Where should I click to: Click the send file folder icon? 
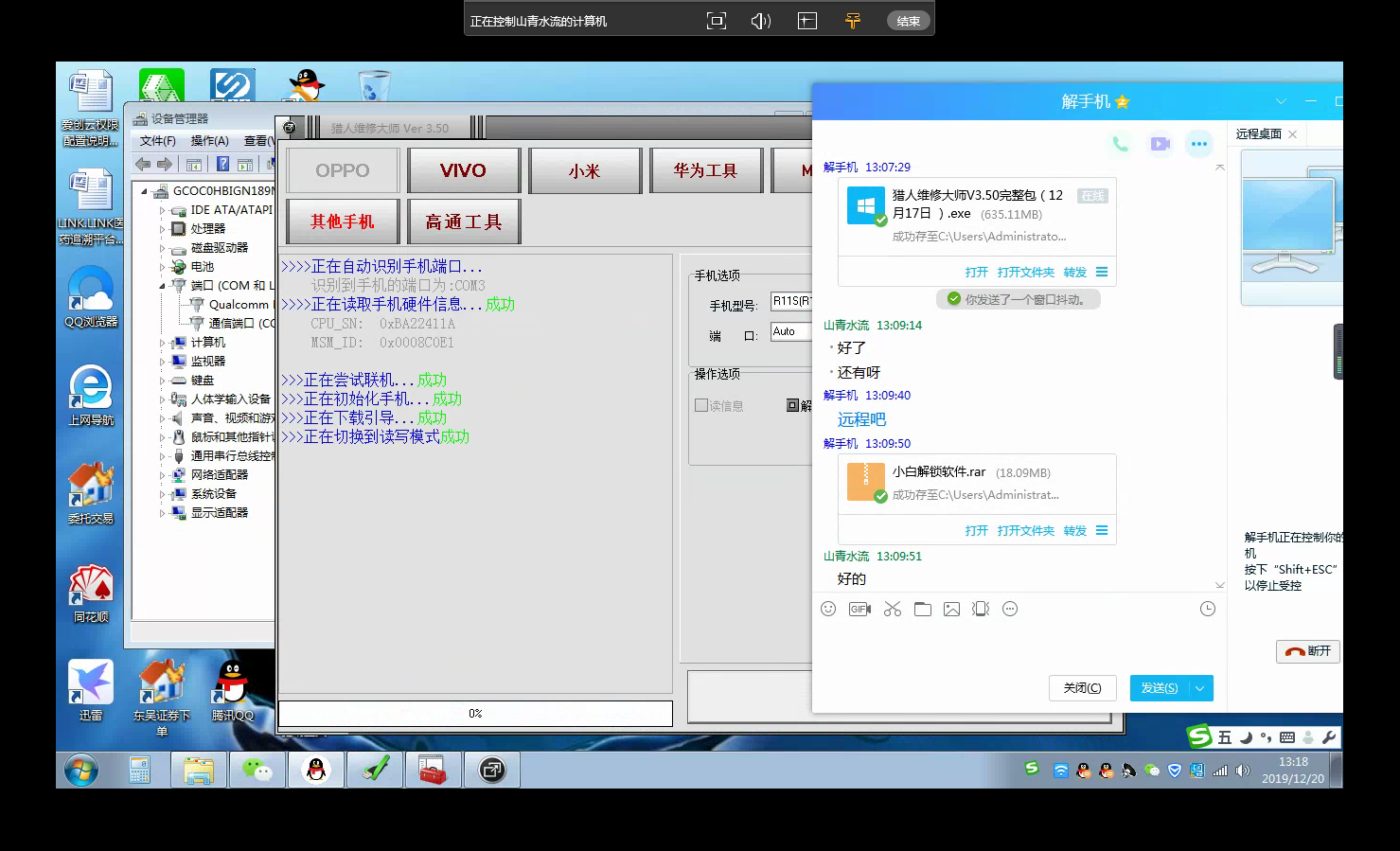tap(923, 609)
